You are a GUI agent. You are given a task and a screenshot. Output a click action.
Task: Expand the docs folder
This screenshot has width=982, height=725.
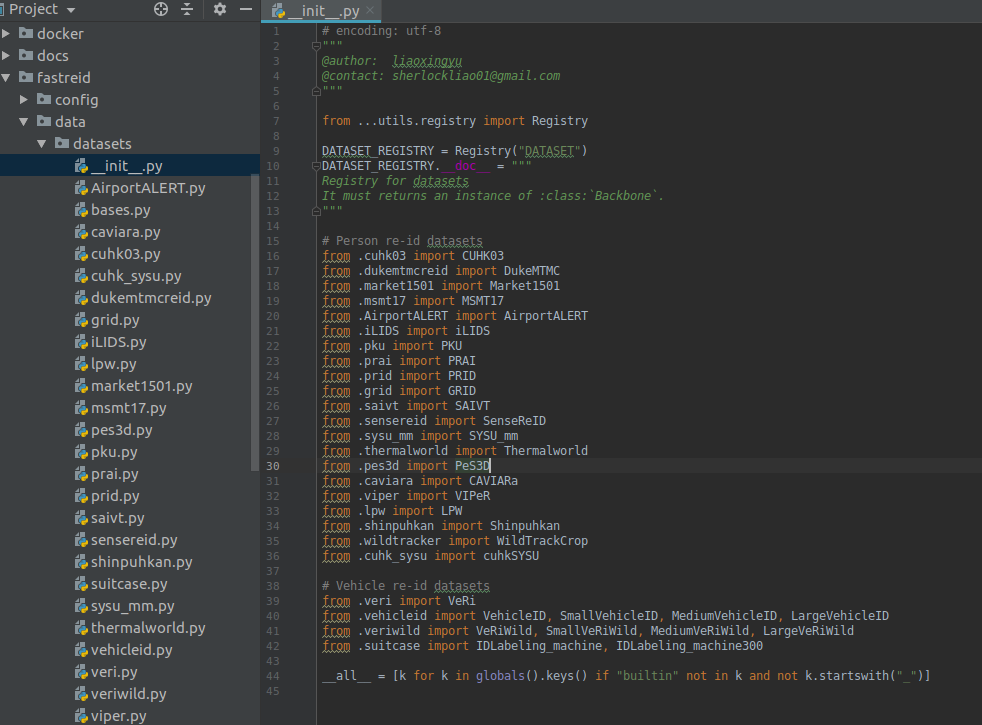point(6,55)
